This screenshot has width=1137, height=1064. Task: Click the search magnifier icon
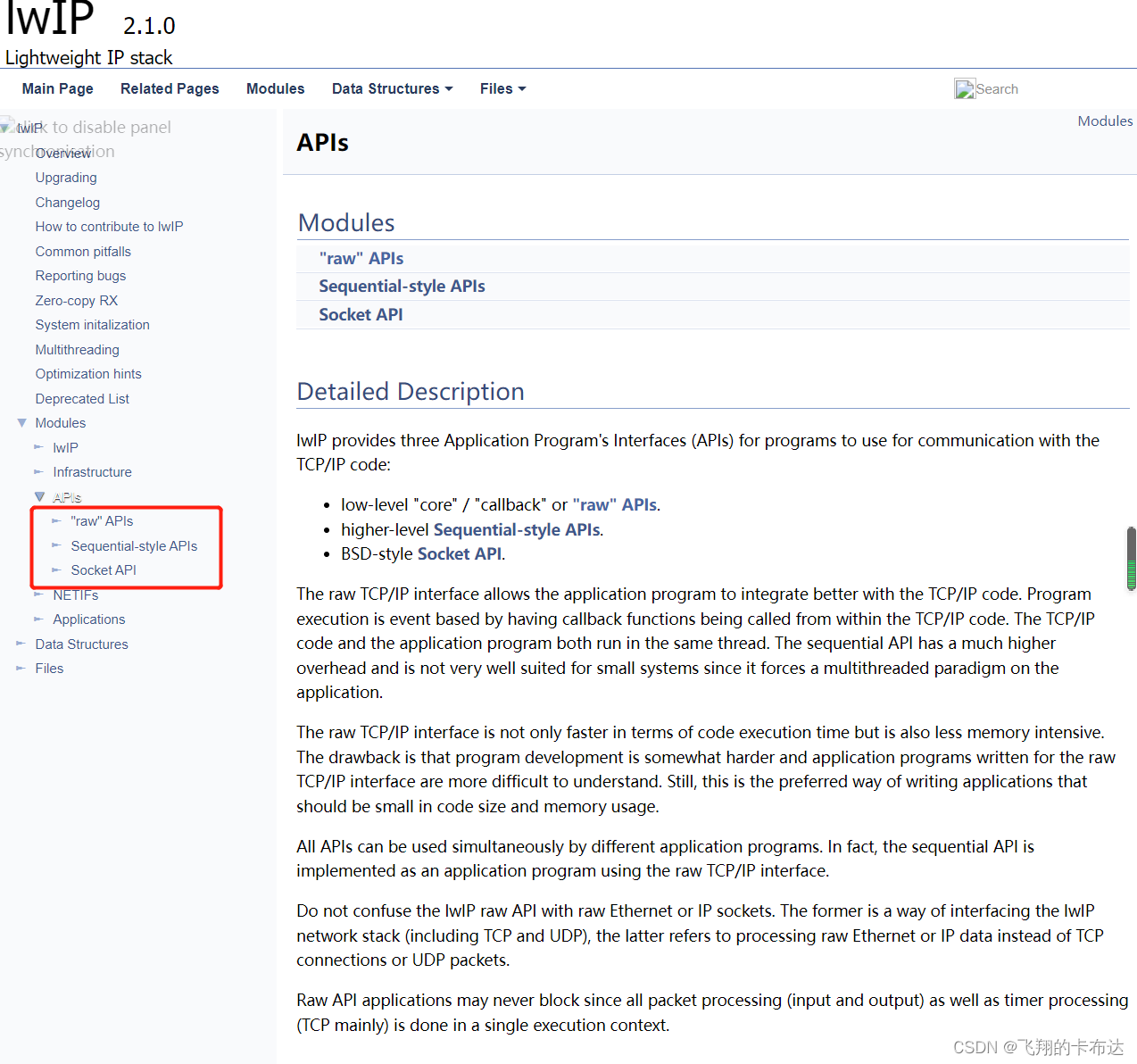[964, 89]
